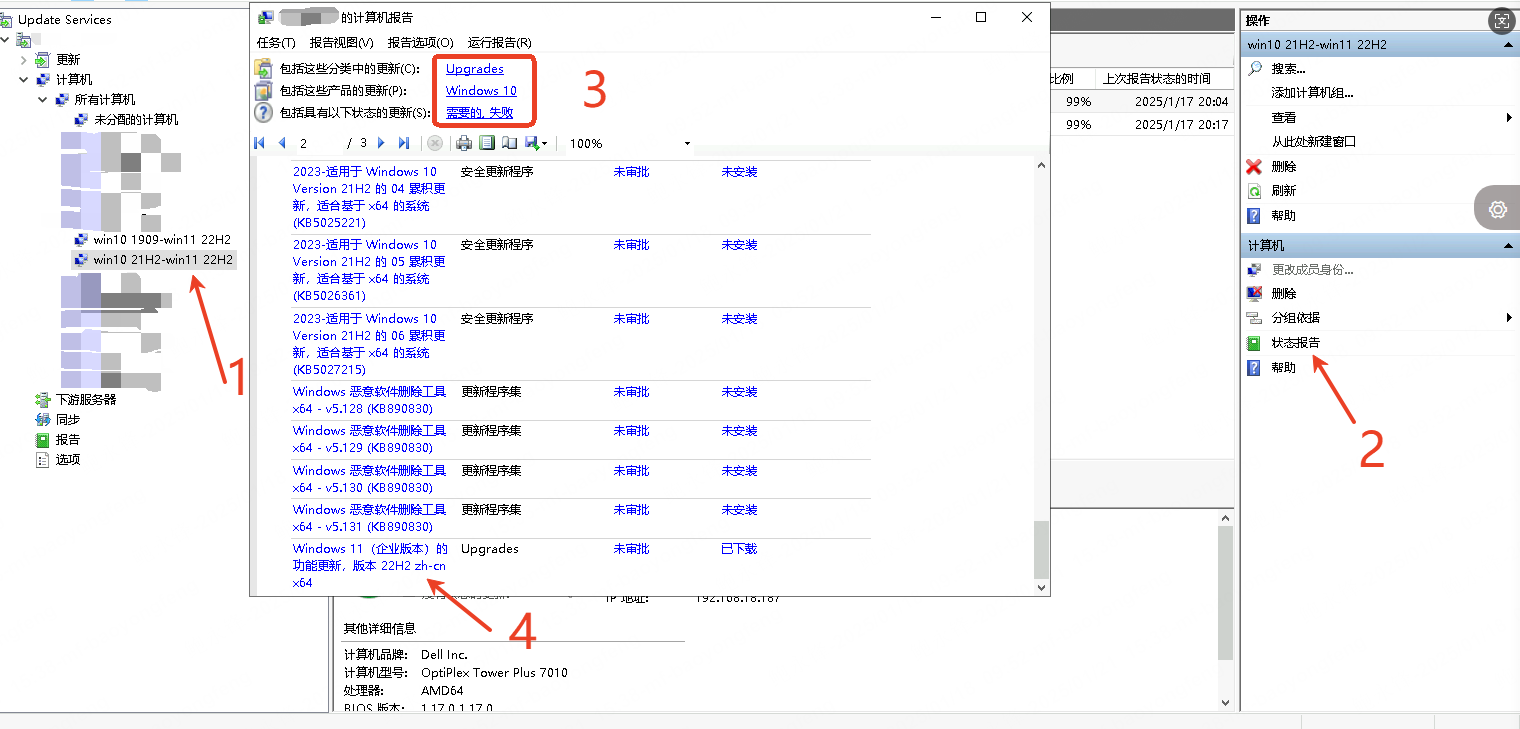Click the 选项 options icon

43,460
